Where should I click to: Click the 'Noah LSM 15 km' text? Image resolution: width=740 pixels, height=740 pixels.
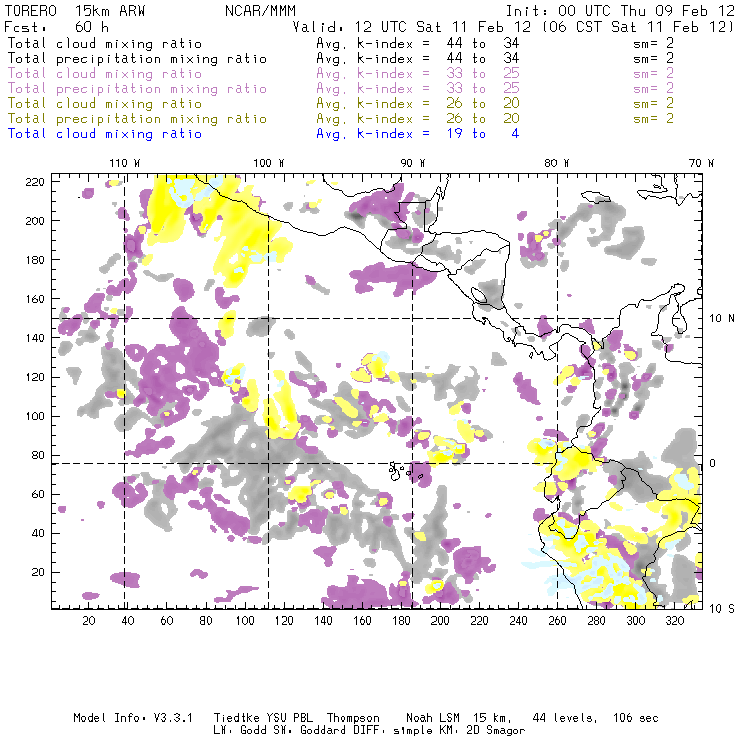click(459, 718)
